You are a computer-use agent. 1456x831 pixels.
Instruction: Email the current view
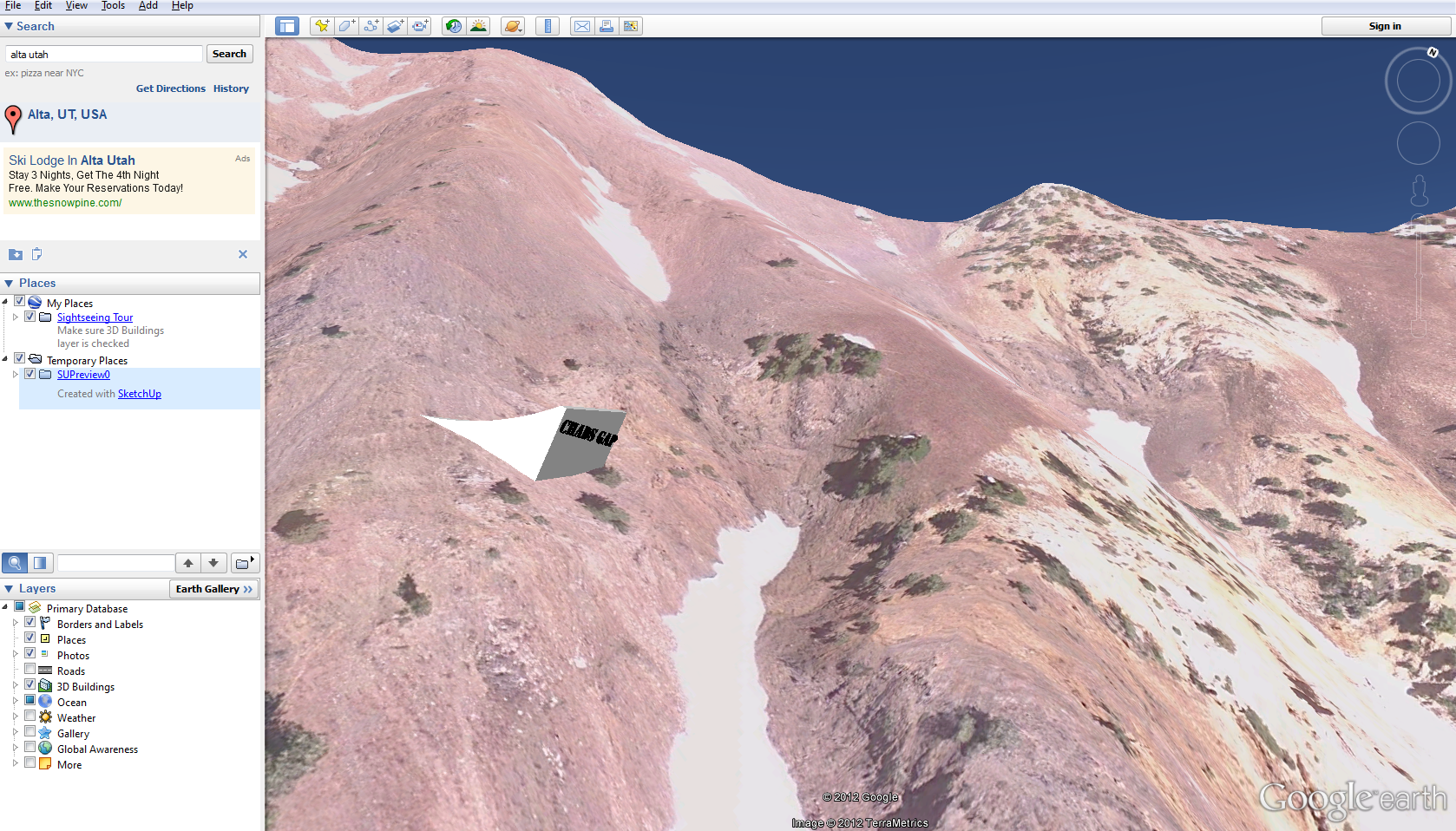coord(581,26)
